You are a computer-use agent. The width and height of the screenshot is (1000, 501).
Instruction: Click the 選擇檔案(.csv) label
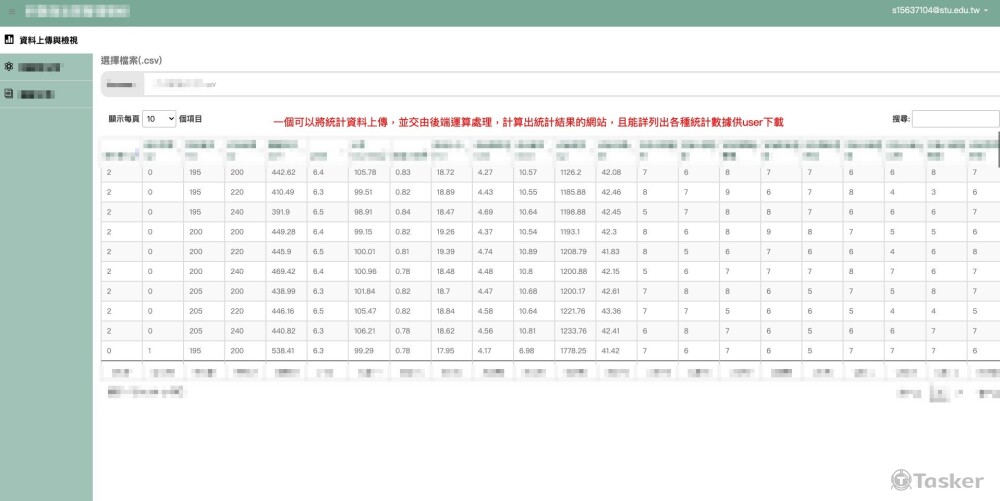pyautogui.click(x=131, y=61)
